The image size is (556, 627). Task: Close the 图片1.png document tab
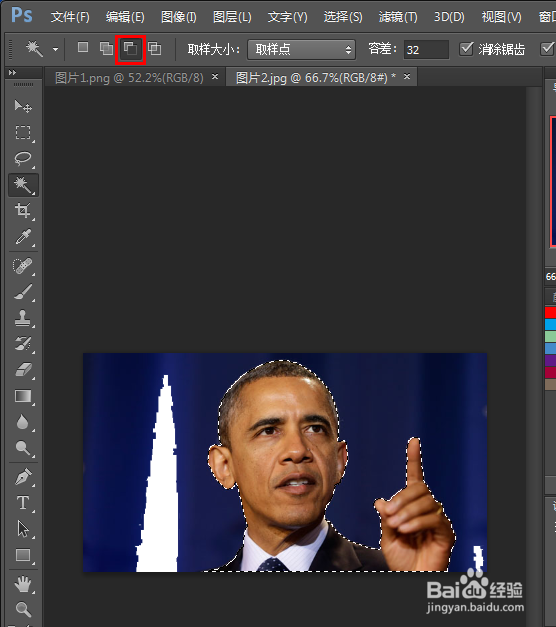(x=215, y=76)
